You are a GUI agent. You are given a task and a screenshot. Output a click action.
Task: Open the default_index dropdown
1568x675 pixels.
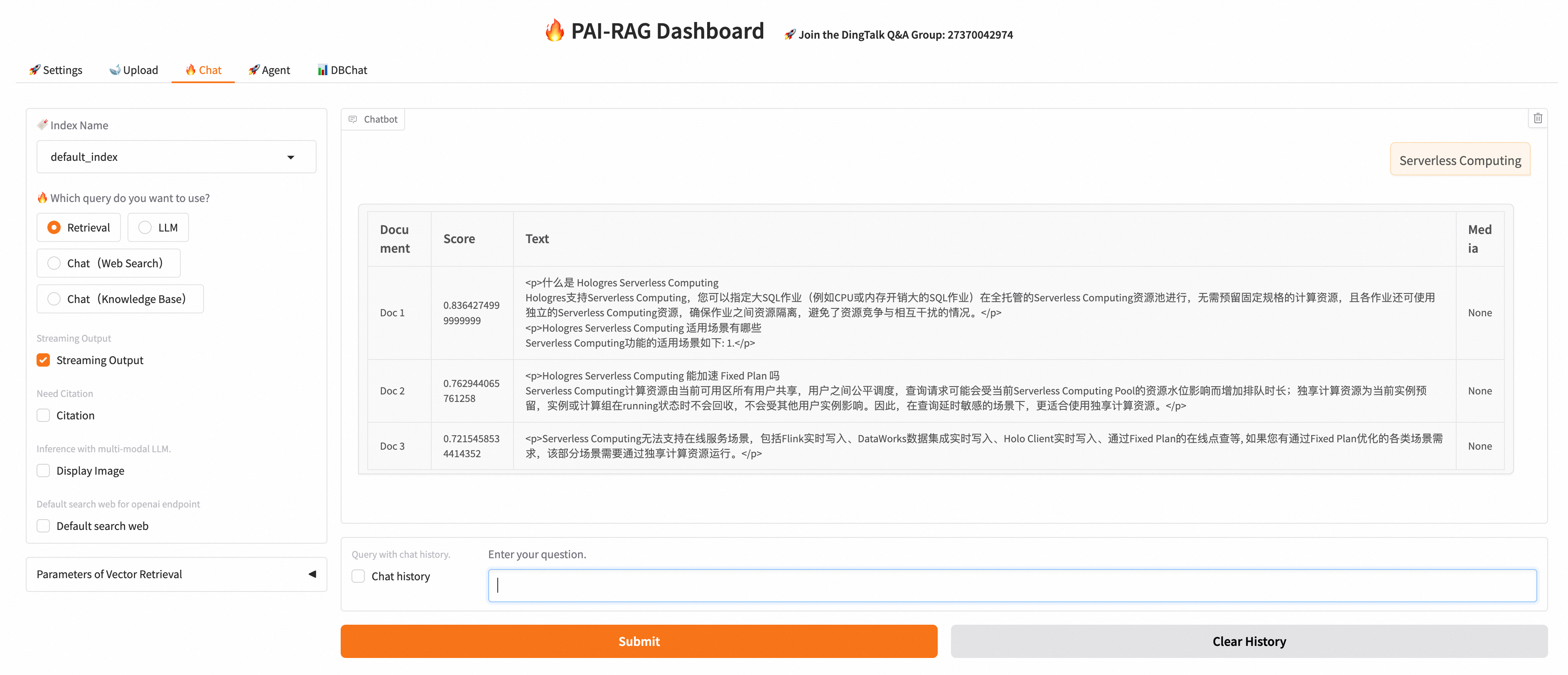[x=176, y=157]
